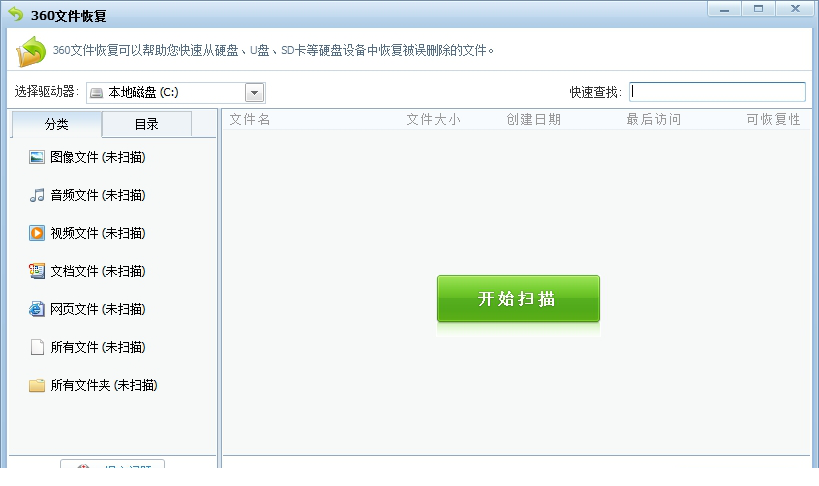Screen dimensions: 819x486
Task: Select 所有文件夹 (未扫描) category
Action: click(104, 386)
